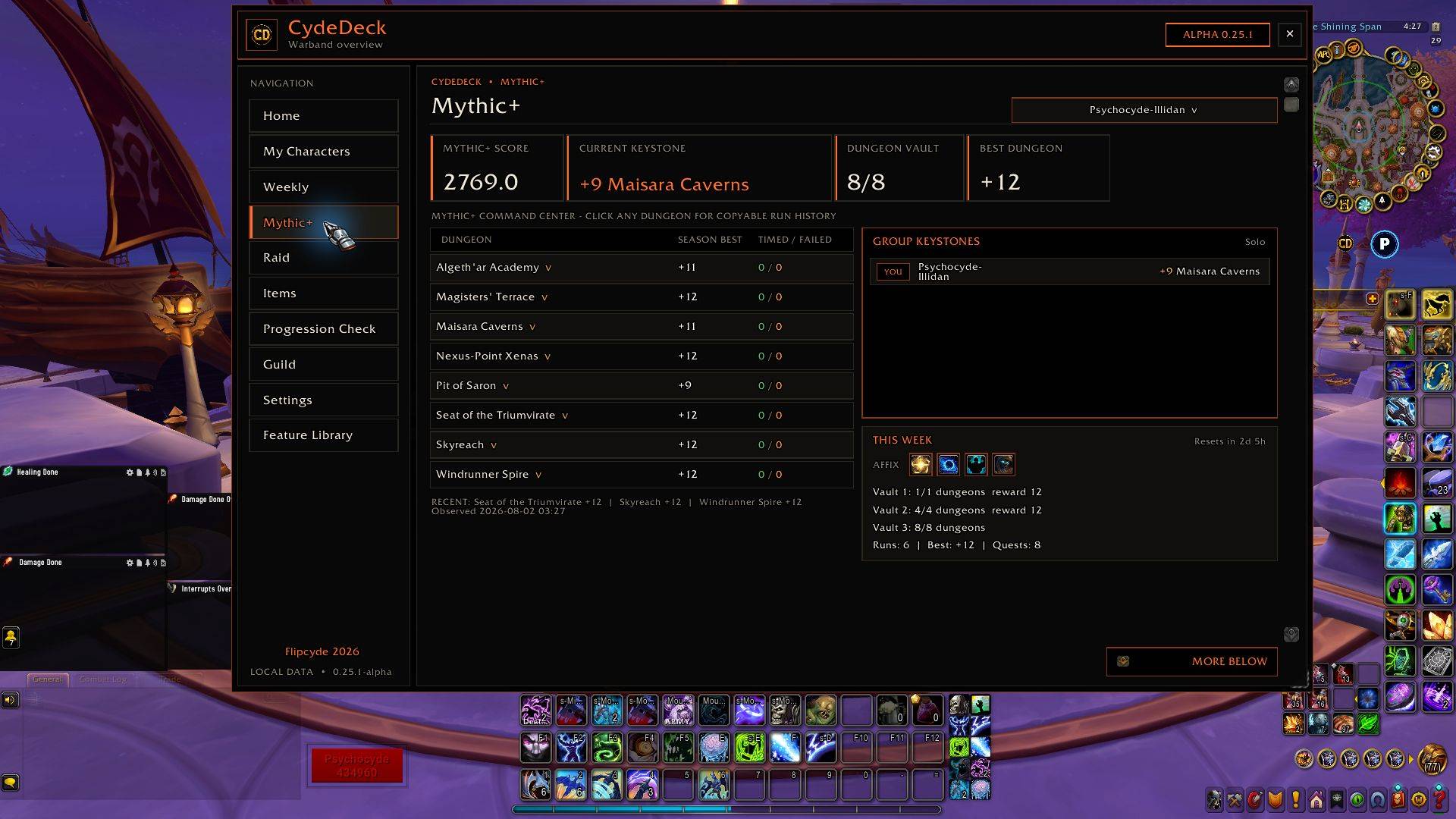Open the in-game shop coin icon
The image size is (1456, 819).
tap(1419, 799)
